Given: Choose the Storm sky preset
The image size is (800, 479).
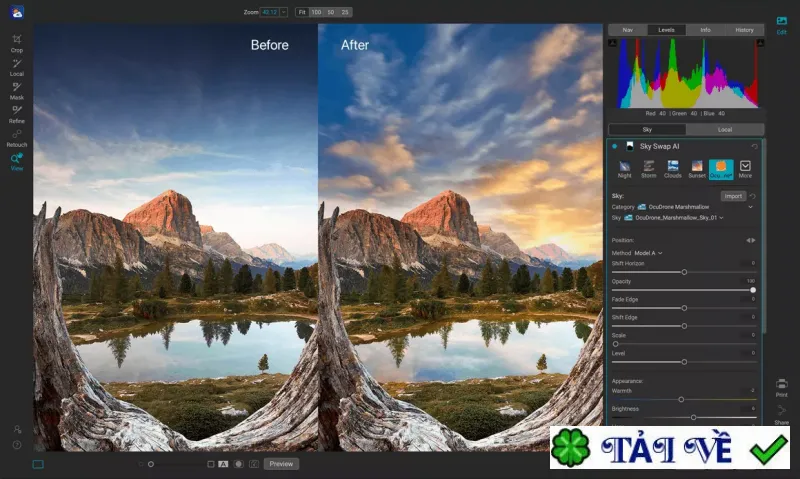Looking at the screenshot, I should [x=648, y=169].
